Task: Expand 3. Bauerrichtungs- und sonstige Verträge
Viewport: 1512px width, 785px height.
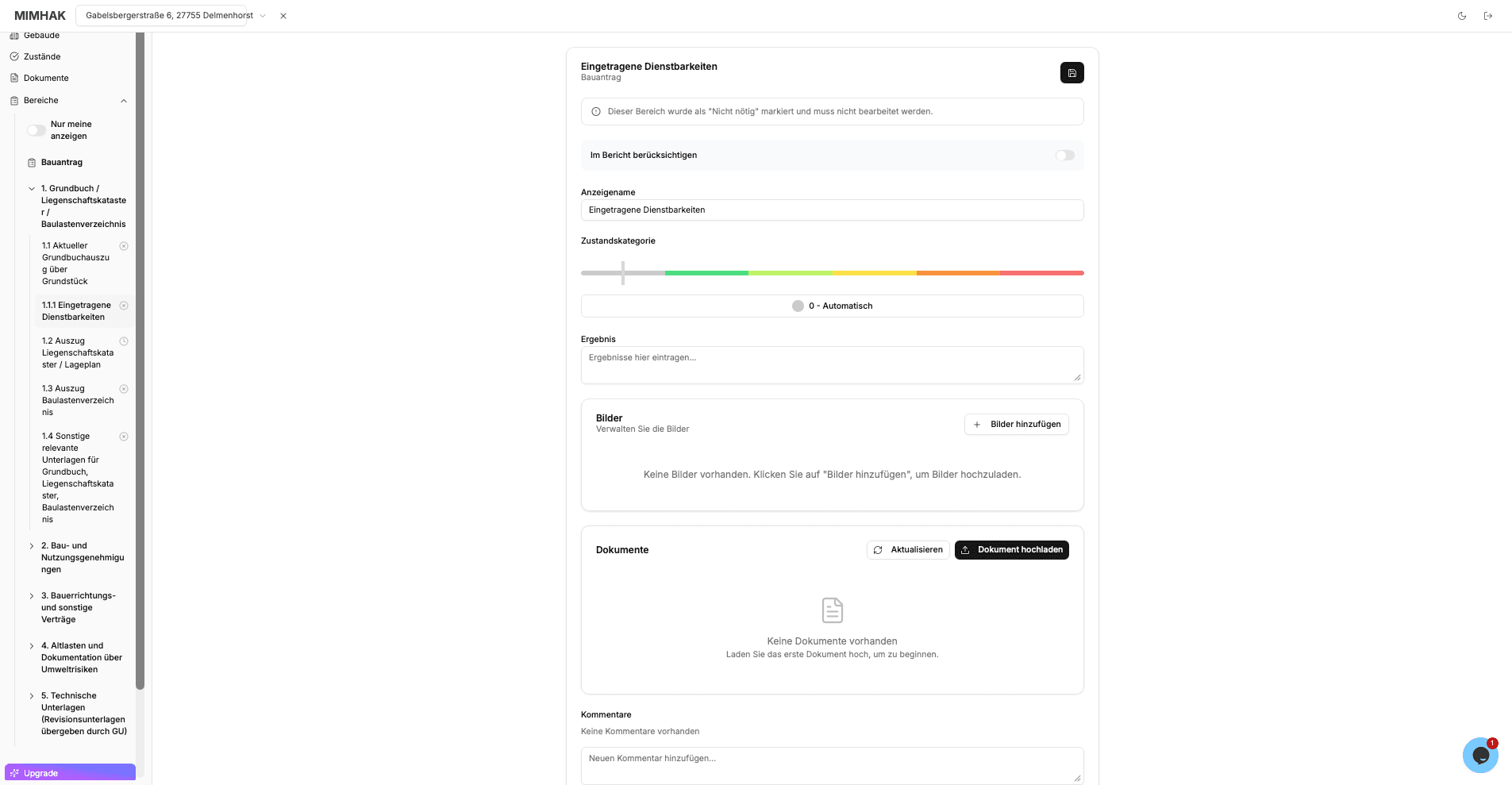Action: click(x=32, y=596)
